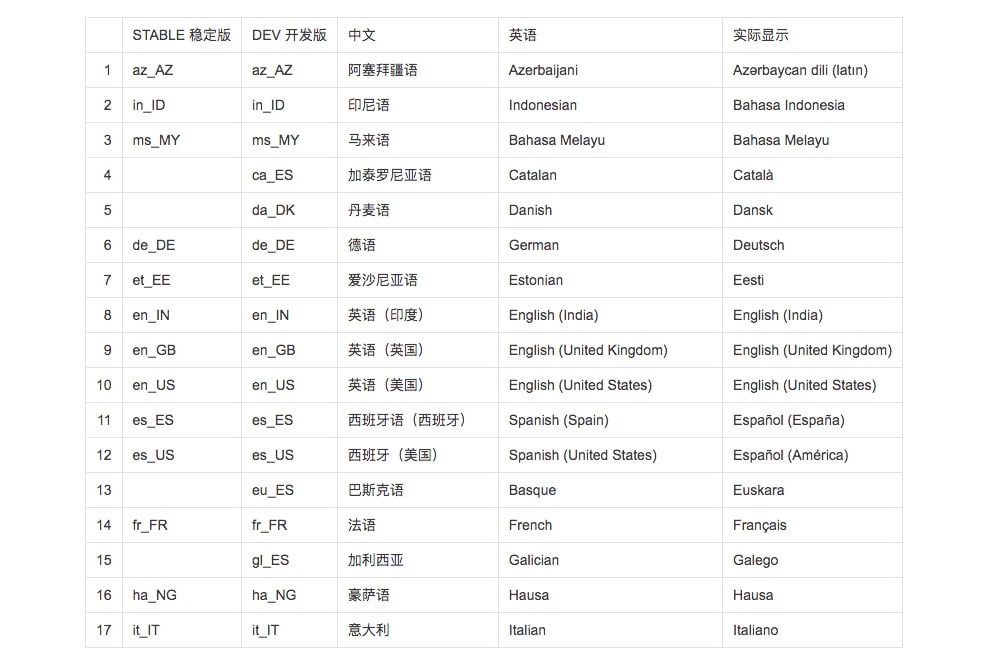This screenshot has height=648, width=1000.
Task: Select the 'Danish' cell
Action: (610, 210)
